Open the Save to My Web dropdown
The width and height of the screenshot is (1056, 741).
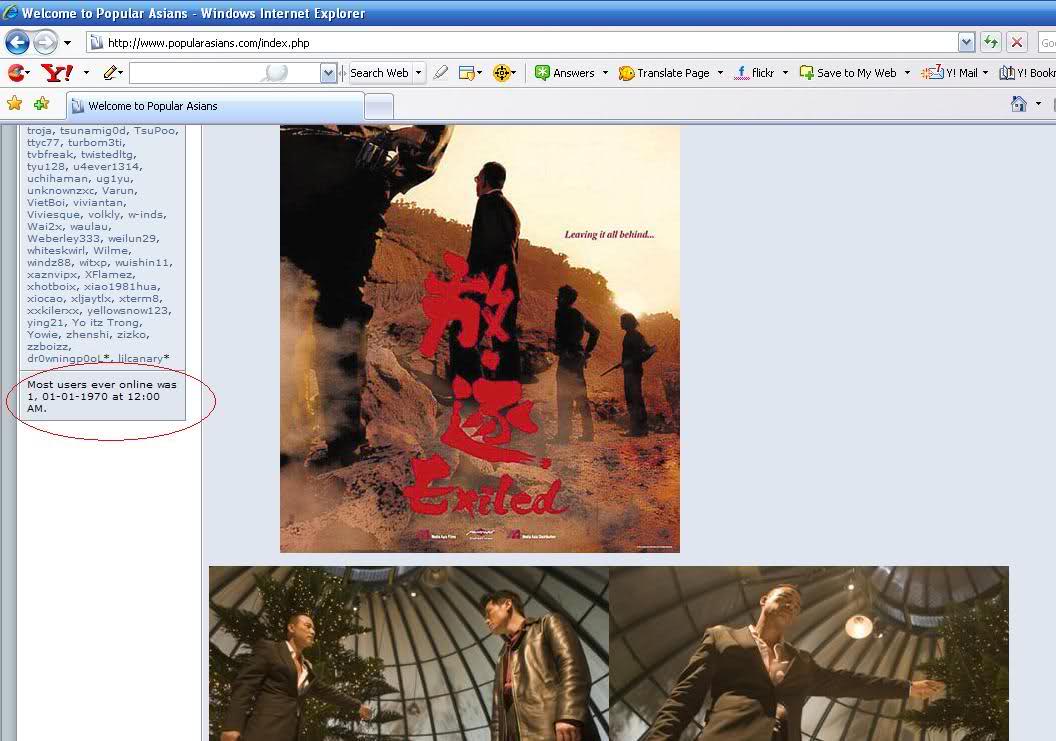[907, 73]
